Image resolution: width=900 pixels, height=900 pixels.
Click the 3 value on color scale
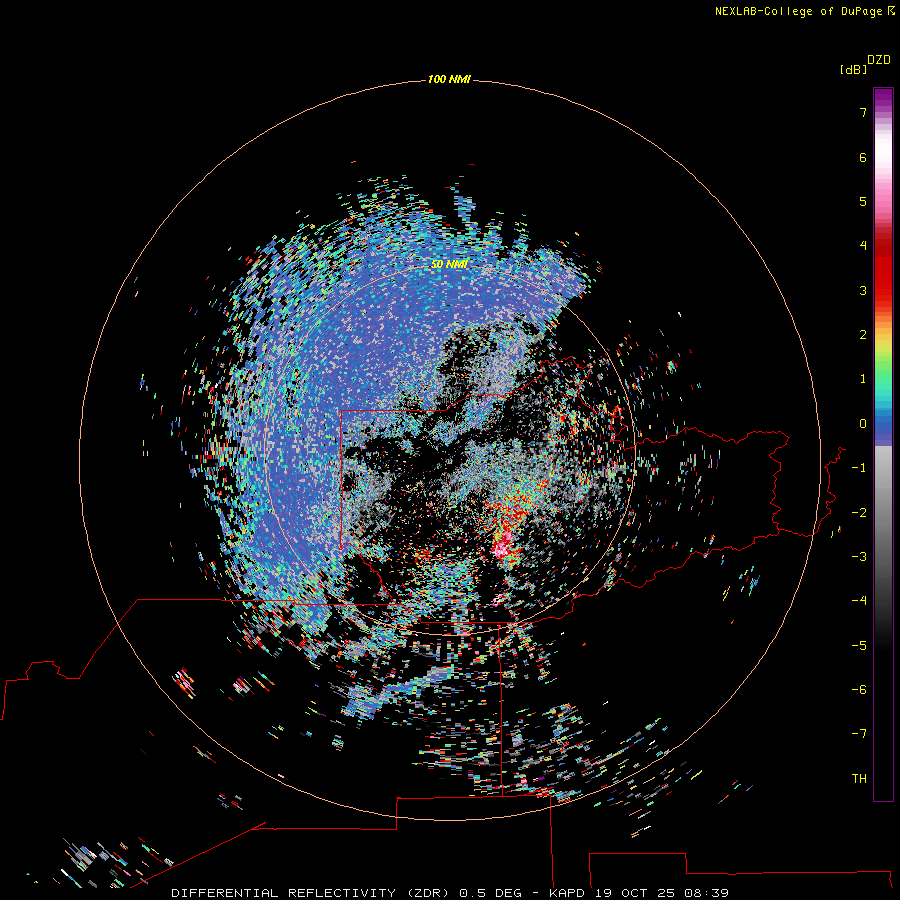pyautogui.click(x=863, y=290)
